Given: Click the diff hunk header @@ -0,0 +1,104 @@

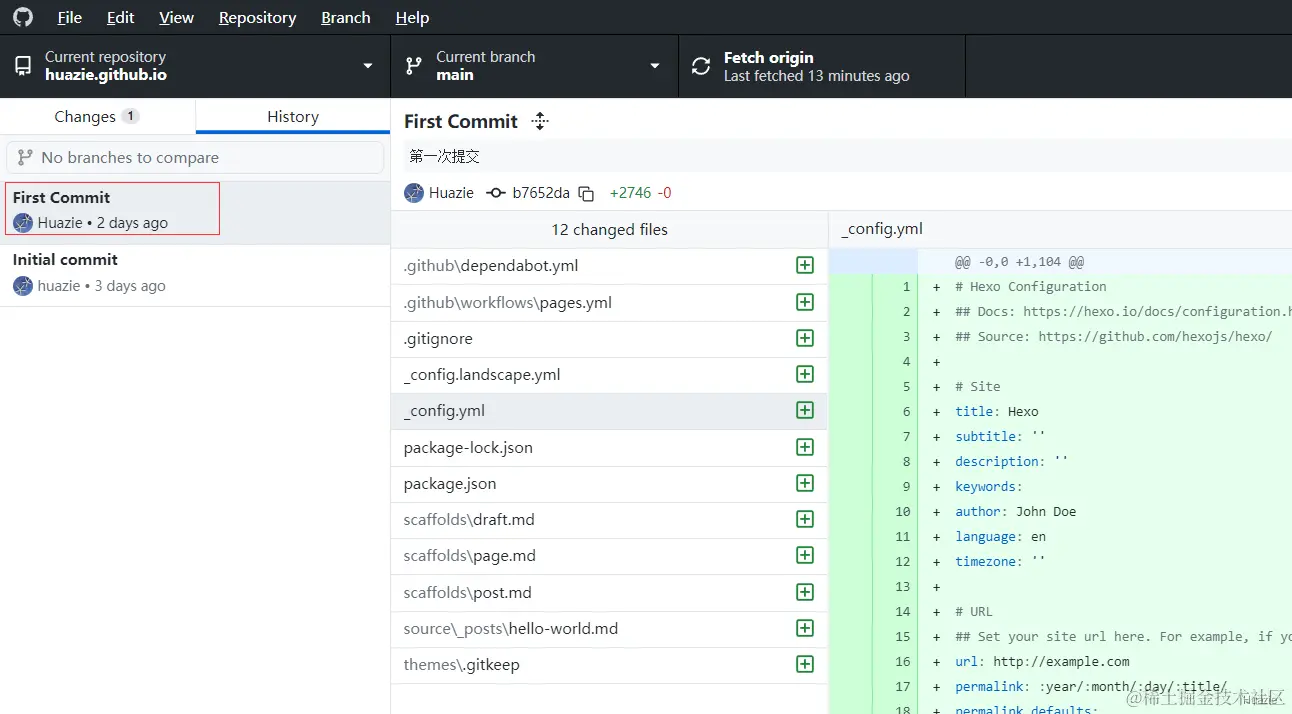Looking at the screenshot, I should click(1019, 261).
